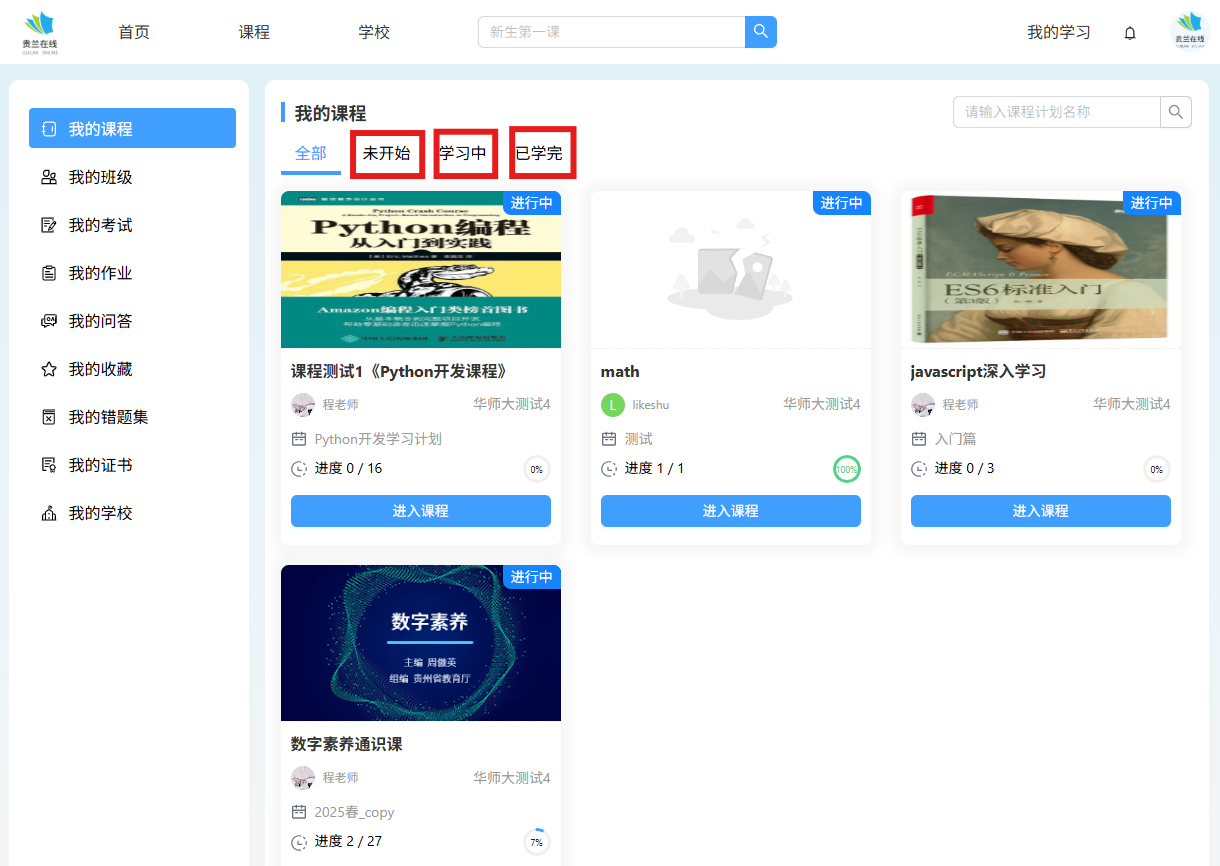Open 我的考试 from the sidebar
1220x866 pixels.
100,225
